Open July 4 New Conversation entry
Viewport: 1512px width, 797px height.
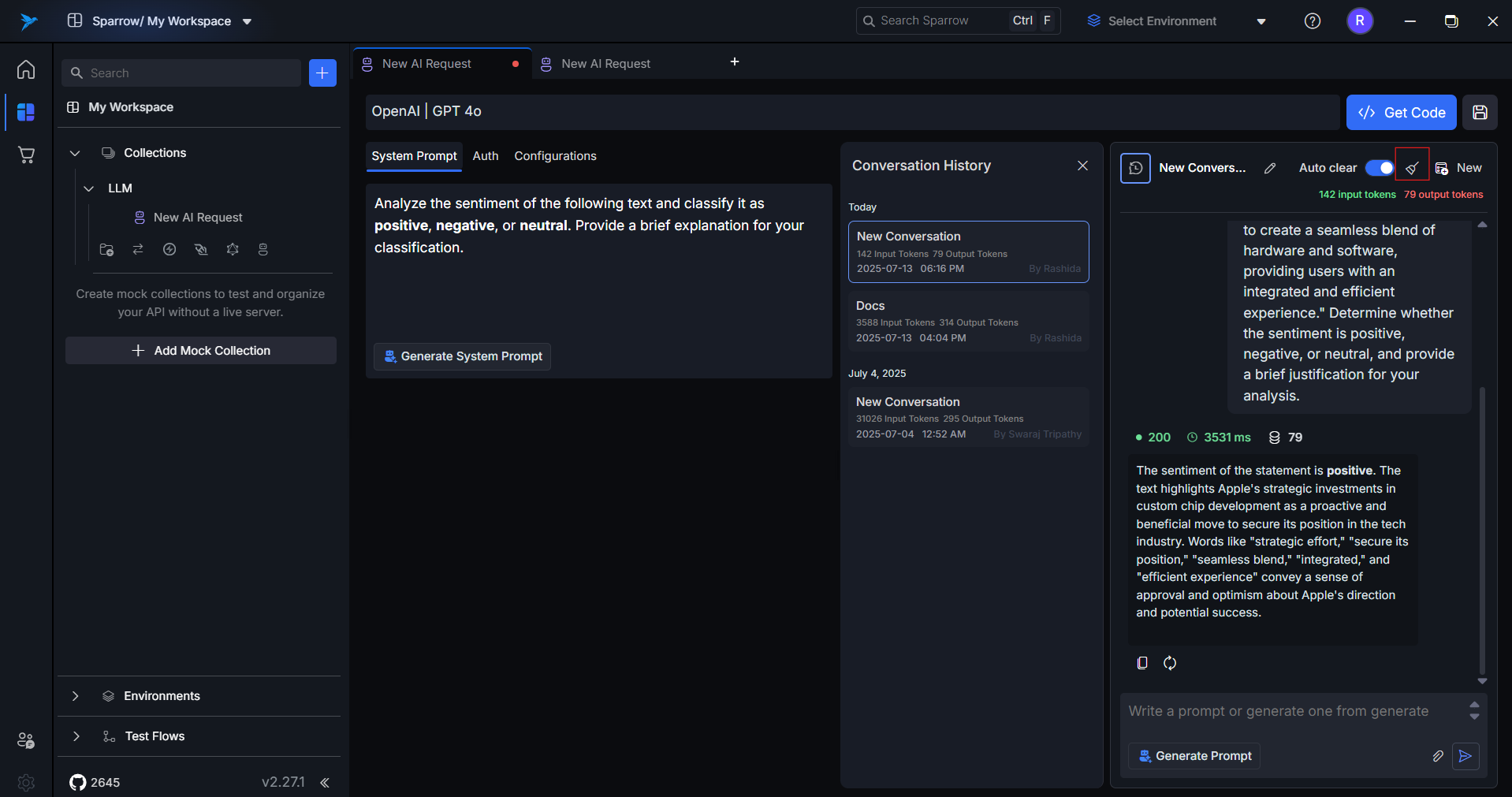point(968,417)
